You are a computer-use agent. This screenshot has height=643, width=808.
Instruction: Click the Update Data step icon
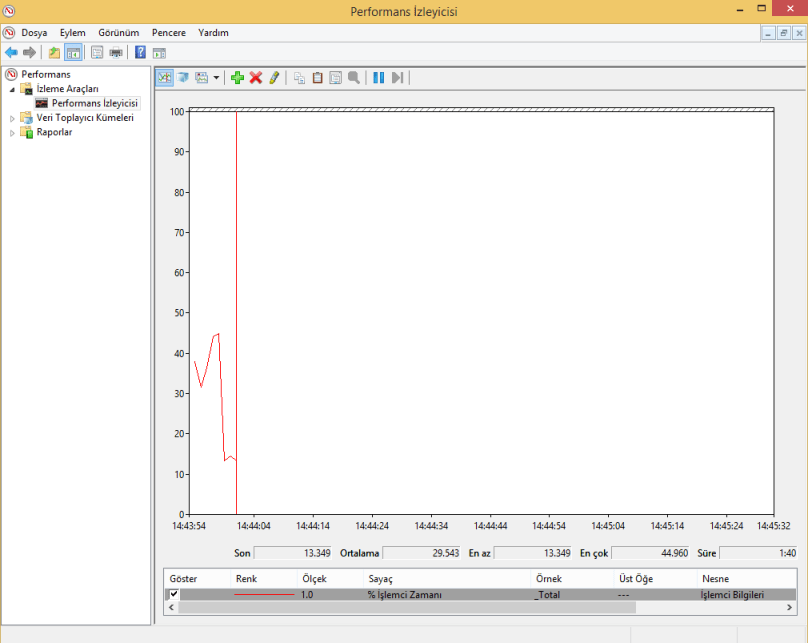(397, 77)
